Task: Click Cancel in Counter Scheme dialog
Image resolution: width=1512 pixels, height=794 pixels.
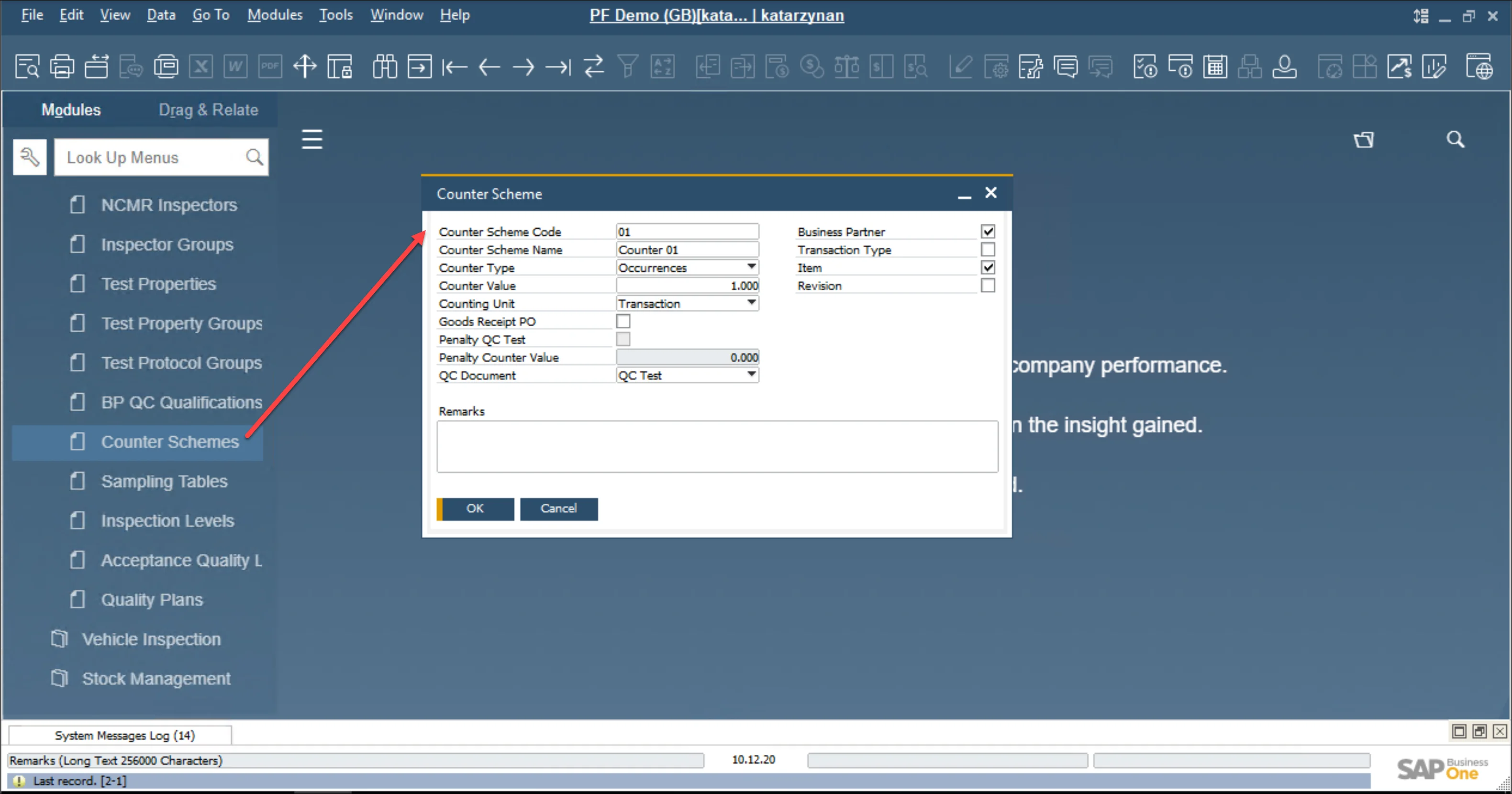Action: pos(558,508)
